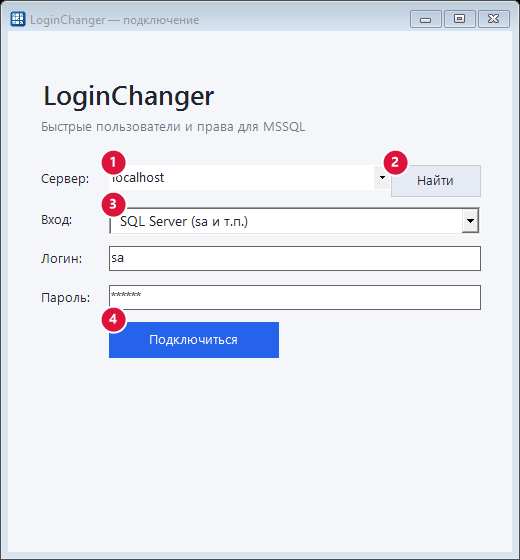Click the Найти button

click(x=436, y=181)
